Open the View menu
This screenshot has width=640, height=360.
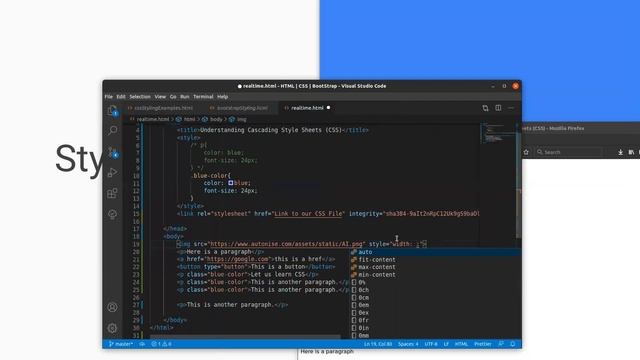coord(160,97)
